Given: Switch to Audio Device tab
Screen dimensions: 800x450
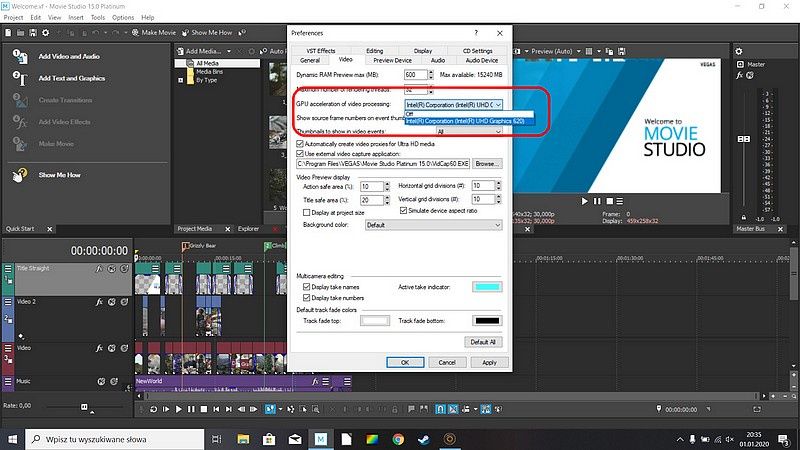Looking at the screenshot, I should point(482,60).
